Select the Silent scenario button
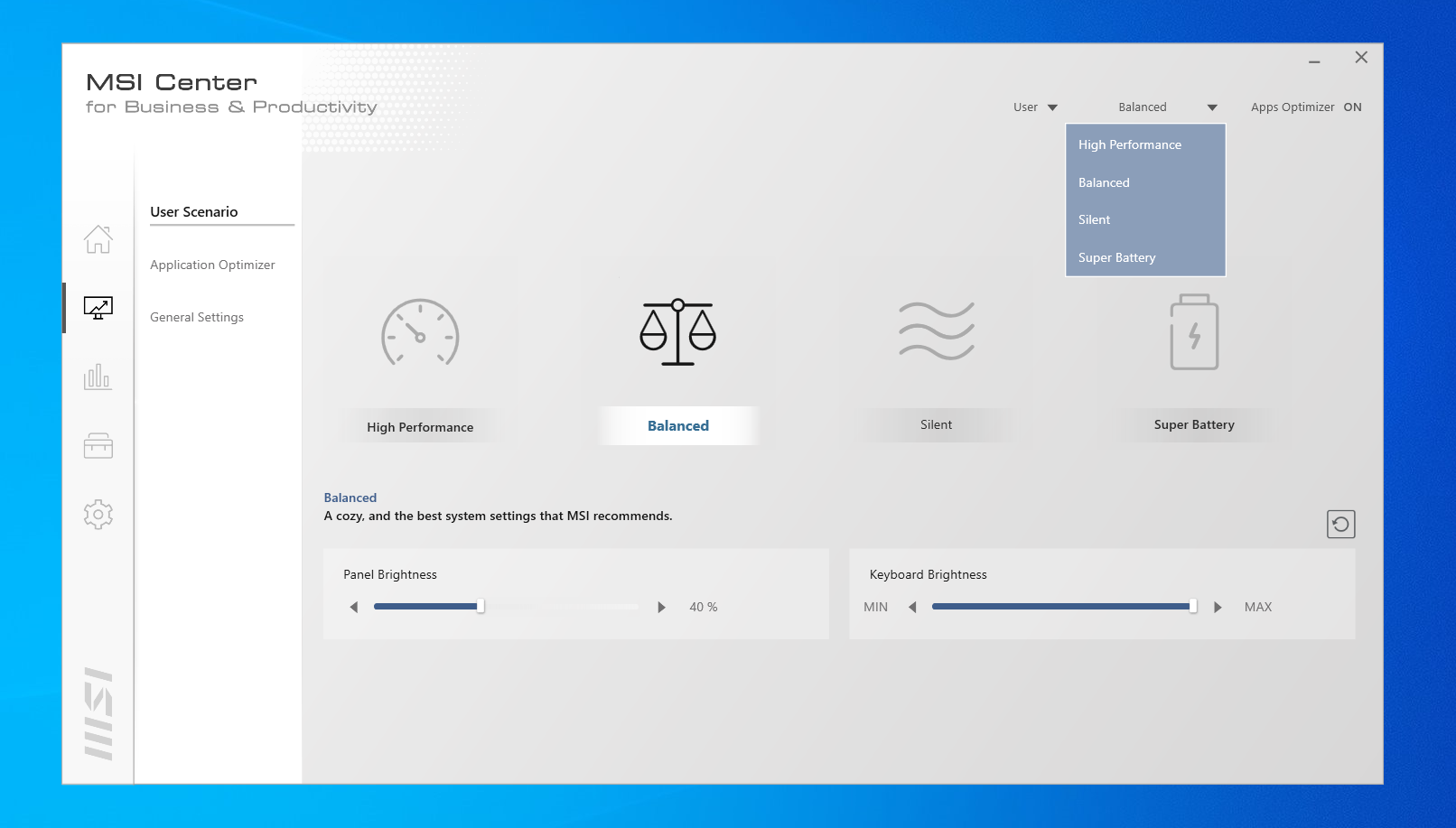The image size is (1456, 828). [x=937, y=424]
